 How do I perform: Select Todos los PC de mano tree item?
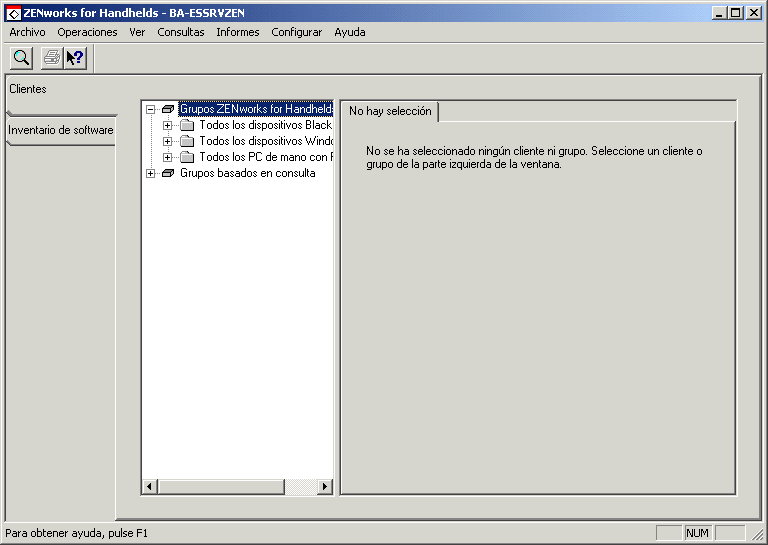point(265,157)
